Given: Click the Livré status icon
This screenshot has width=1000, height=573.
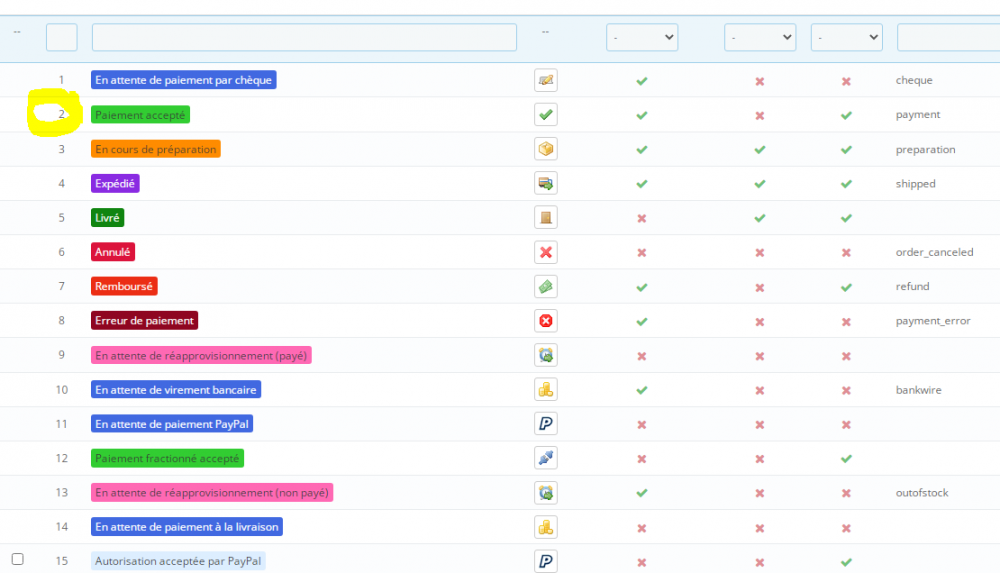Looking at the screenshot, I should click(546, 218).
